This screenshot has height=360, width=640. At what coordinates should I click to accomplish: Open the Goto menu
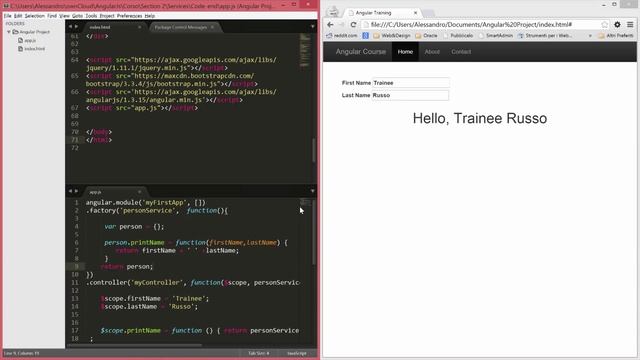[x=77, y=16]
